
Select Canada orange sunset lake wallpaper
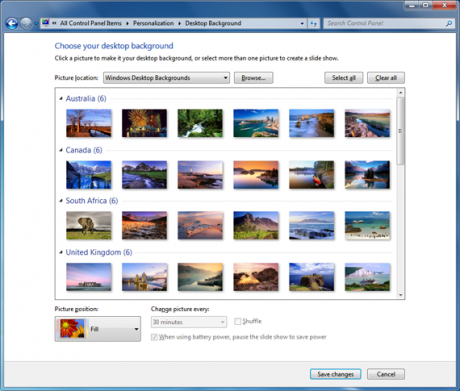point(256,175)
